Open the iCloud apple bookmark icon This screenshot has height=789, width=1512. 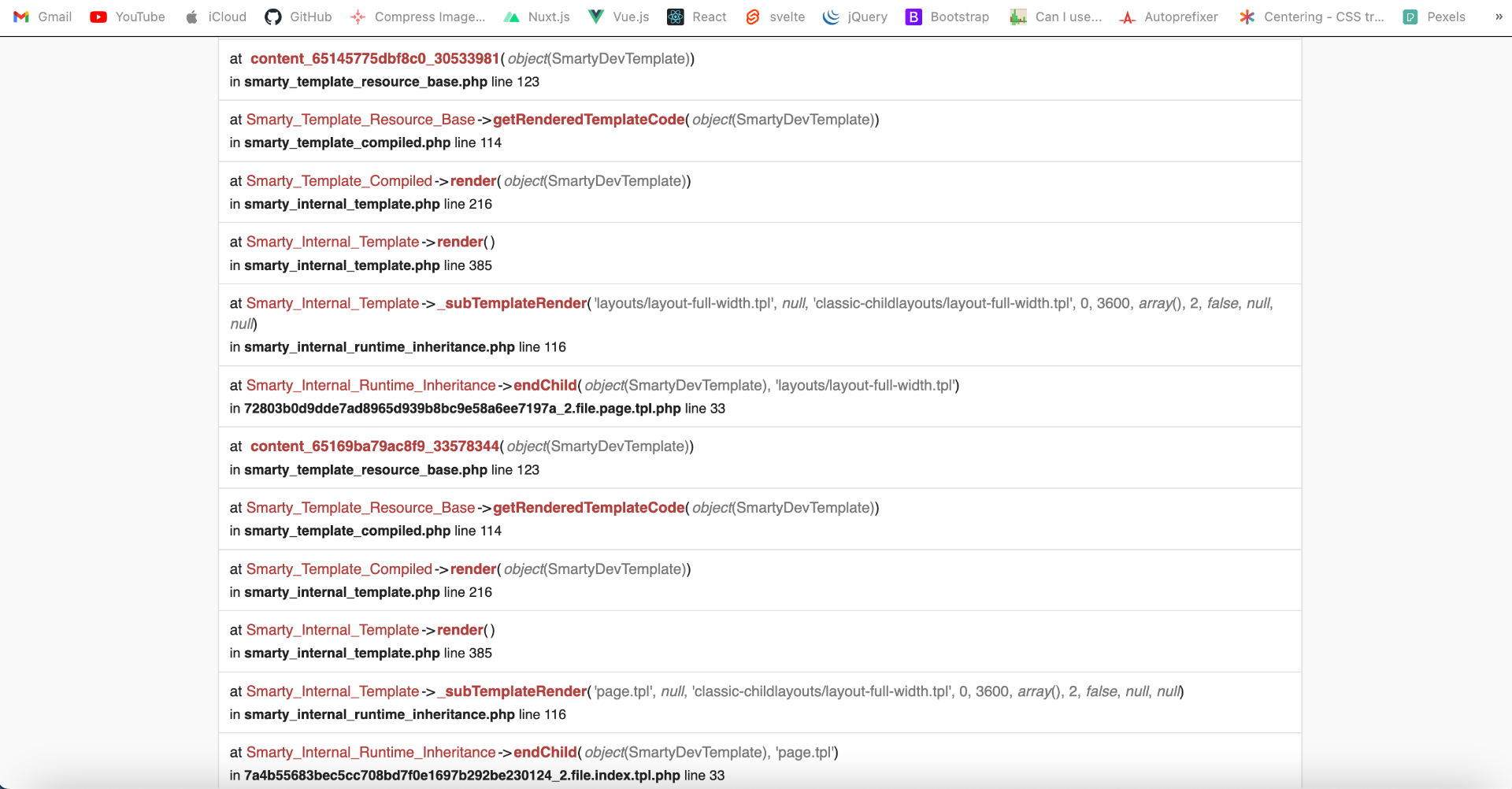[191, 17]
